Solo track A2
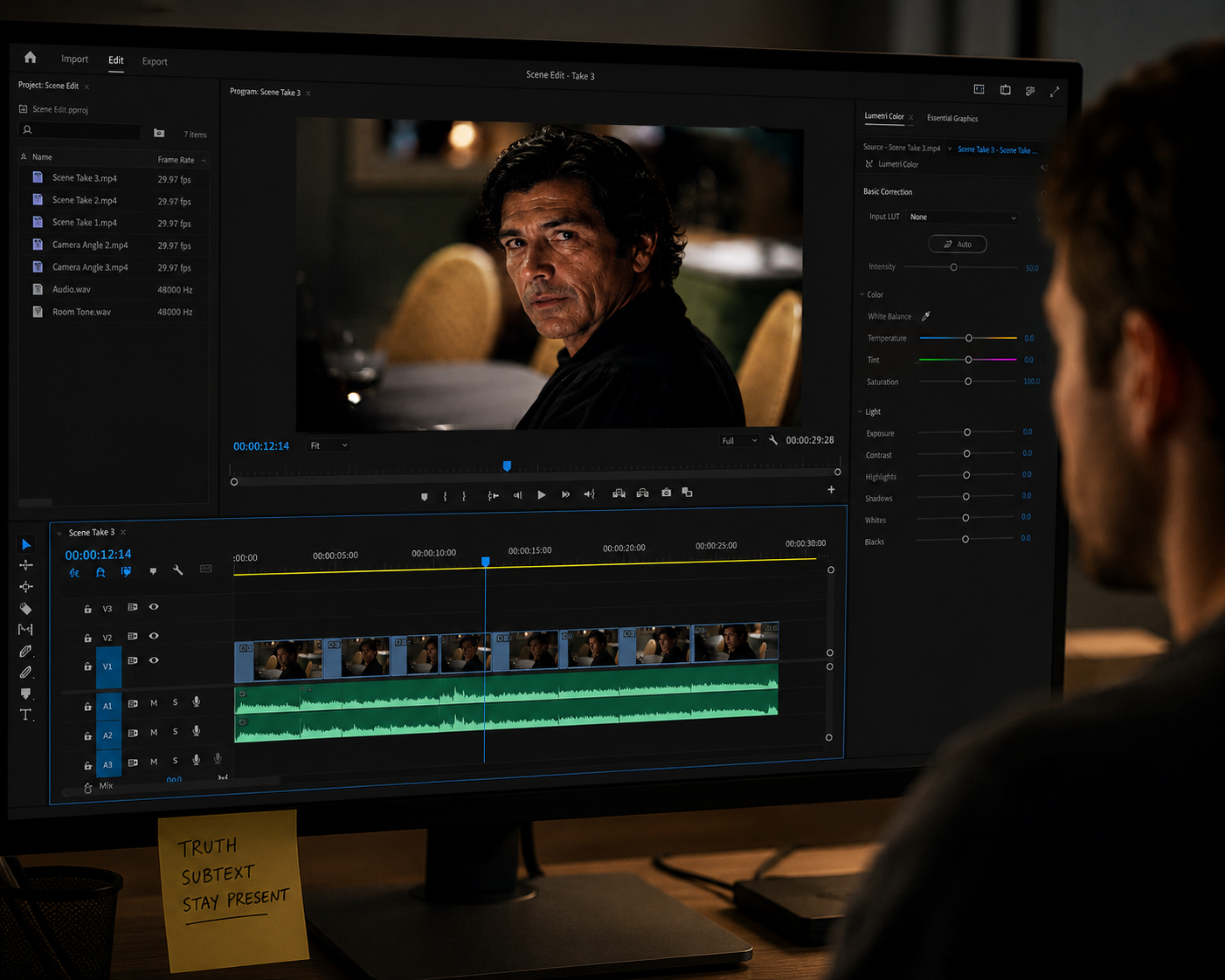Viewport: 1225px width, 980px height. (x=175, y=733)
